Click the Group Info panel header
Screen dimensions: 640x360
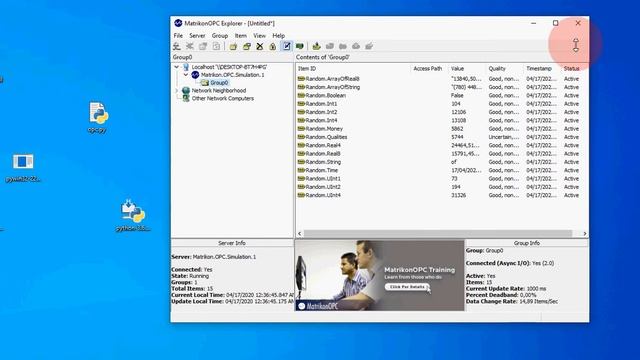click(527, 243)
